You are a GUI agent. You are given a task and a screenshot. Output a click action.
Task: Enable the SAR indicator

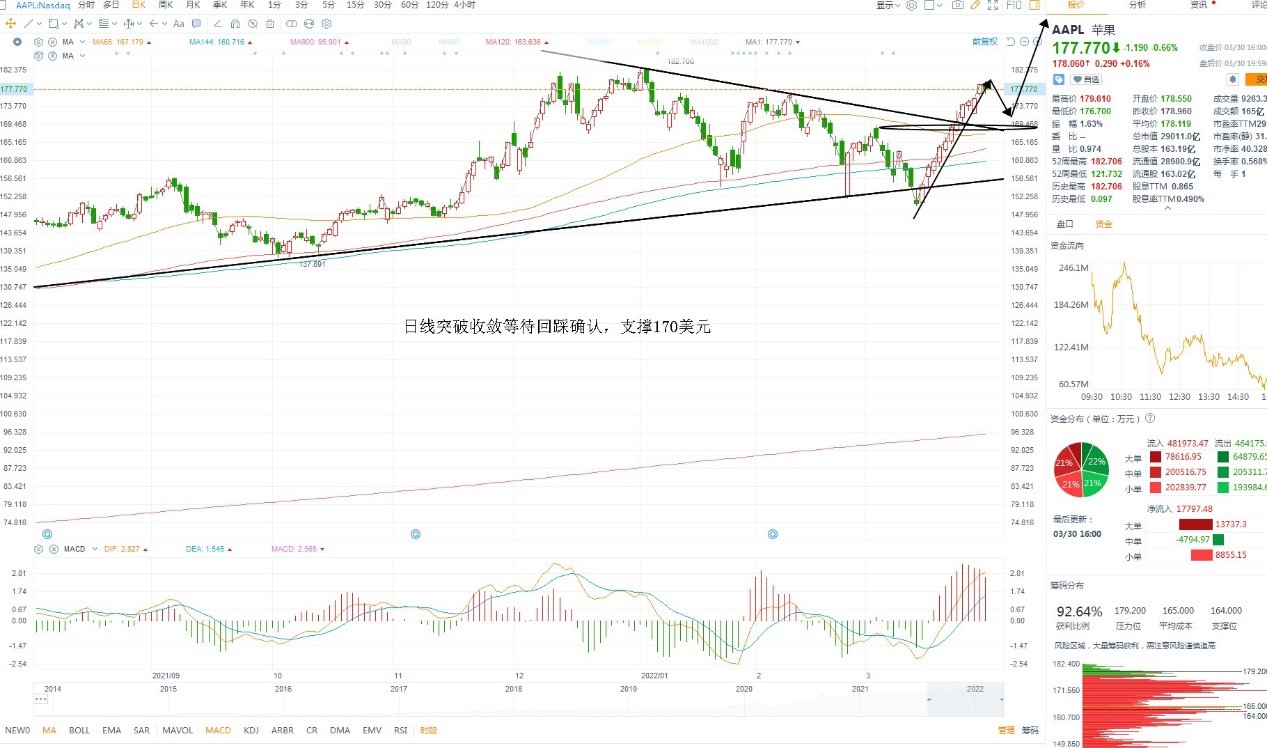141,730
